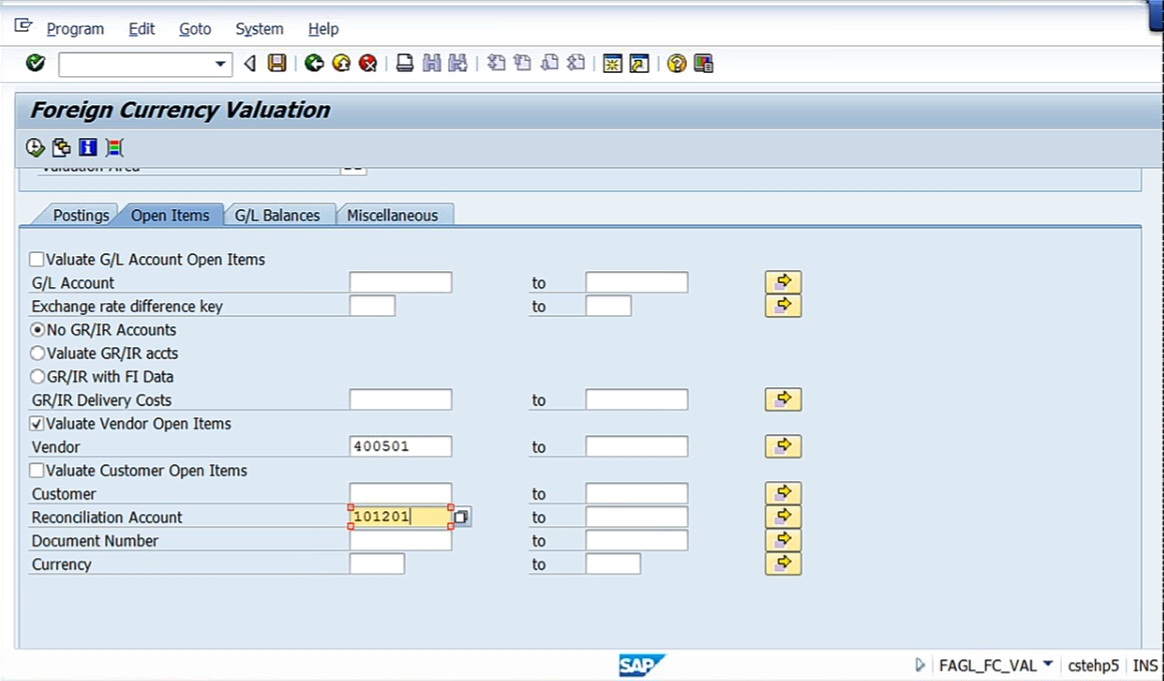Open the command field dropdown arrow
This screenshot has width=1164, height=681.
220,64
